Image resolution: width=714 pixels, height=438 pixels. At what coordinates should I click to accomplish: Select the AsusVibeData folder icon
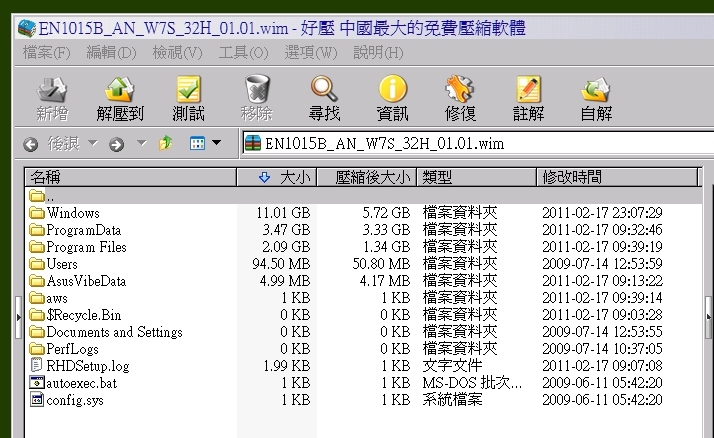click(x=37, y=281)
